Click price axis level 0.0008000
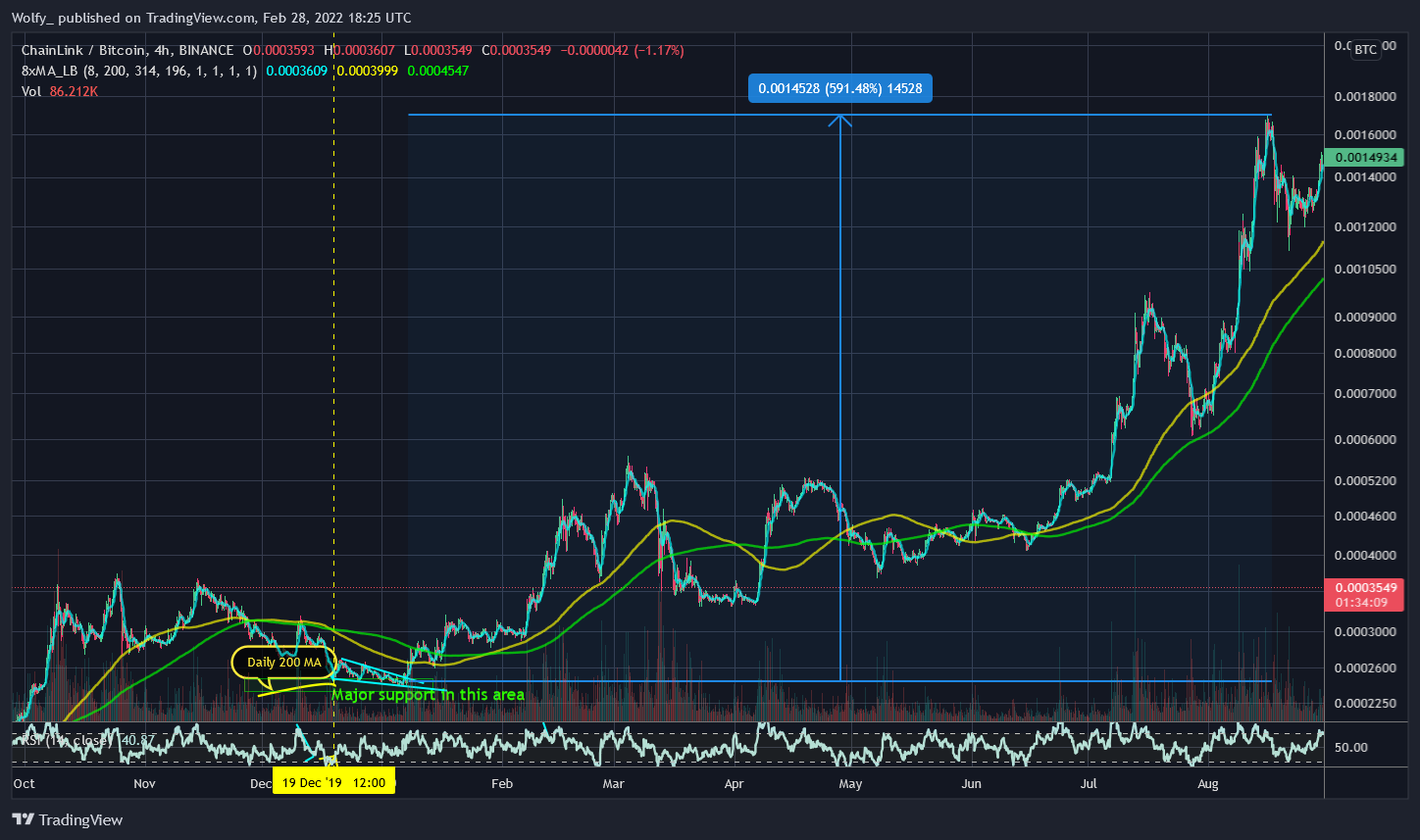Viewport: 1420px width, 840px height. pos(1366,354)
